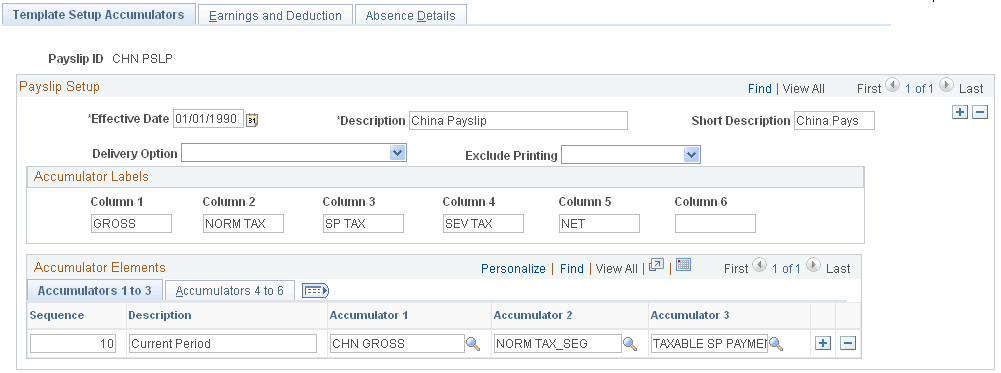Click Accumulator 3 column header

(x=690, y=315)
